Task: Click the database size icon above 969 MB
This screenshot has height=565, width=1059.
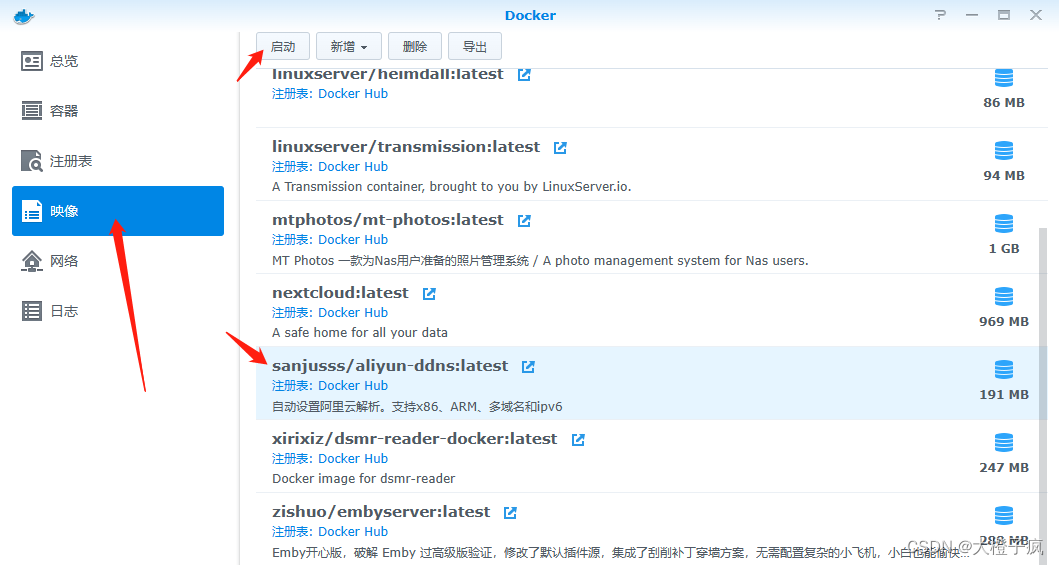Action: [1004, 296]
